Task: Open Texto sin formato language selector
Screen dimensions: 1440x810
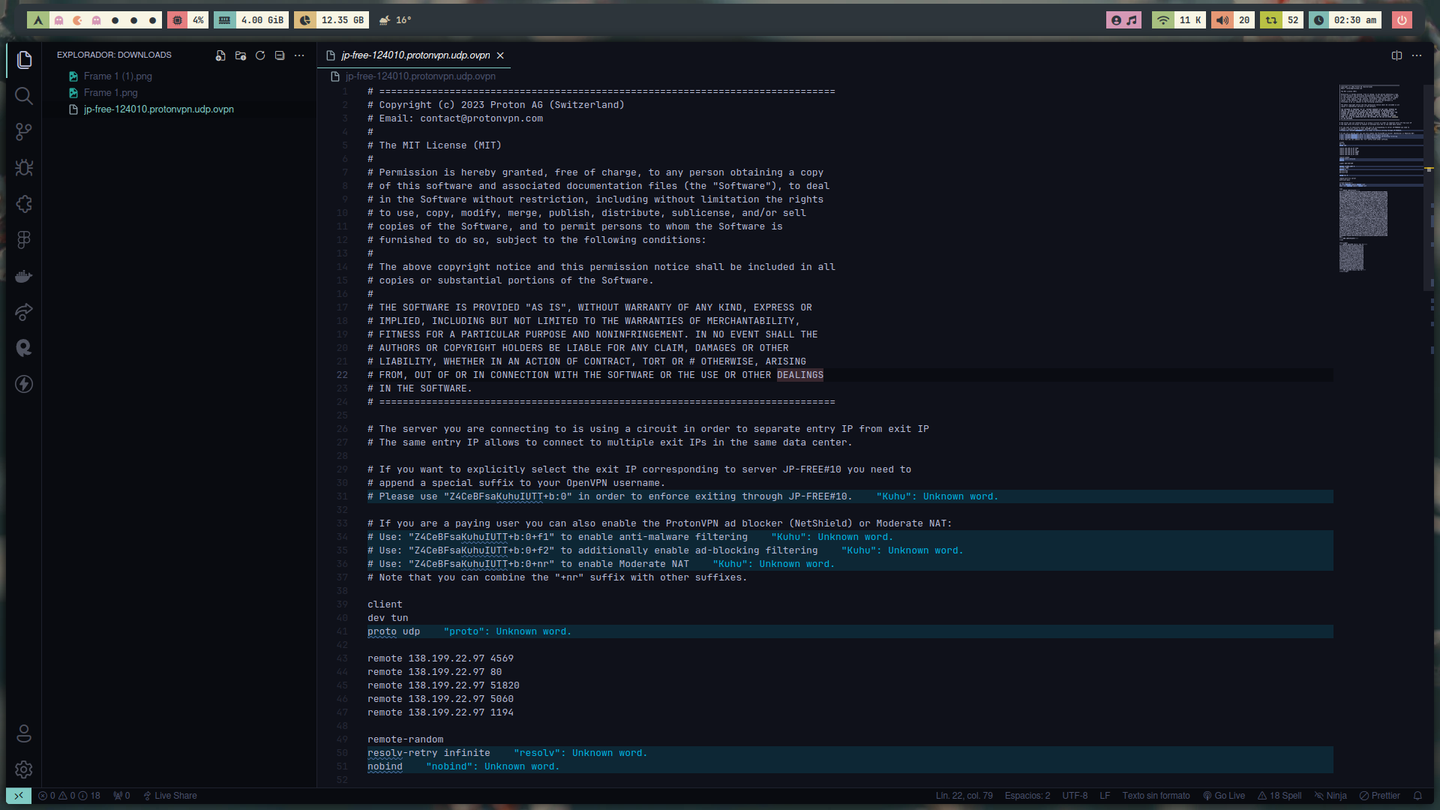Action: click(x=1155, y=796)
